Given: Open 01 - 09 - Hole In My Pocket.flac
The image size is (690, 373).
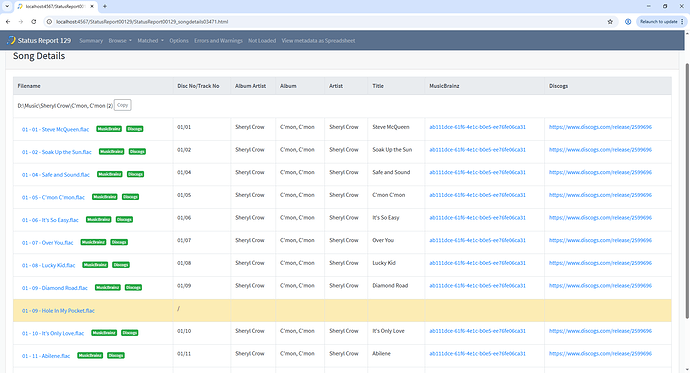Looking at the screenshot, I should pos(58,311).
